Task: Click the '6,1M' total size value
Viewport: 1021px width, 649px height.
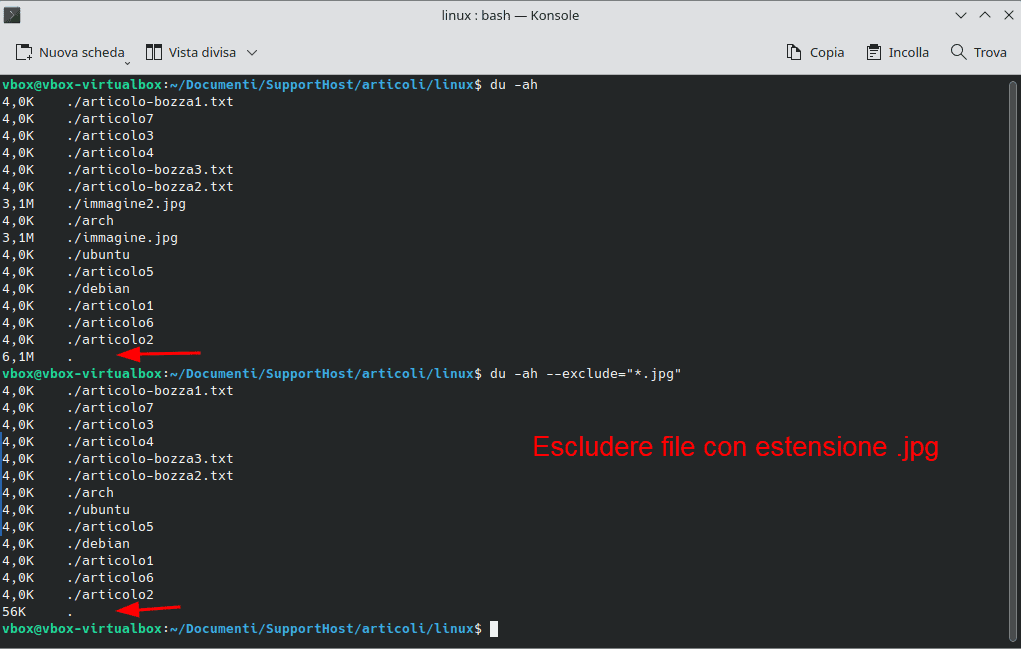Action: point(18,357)
